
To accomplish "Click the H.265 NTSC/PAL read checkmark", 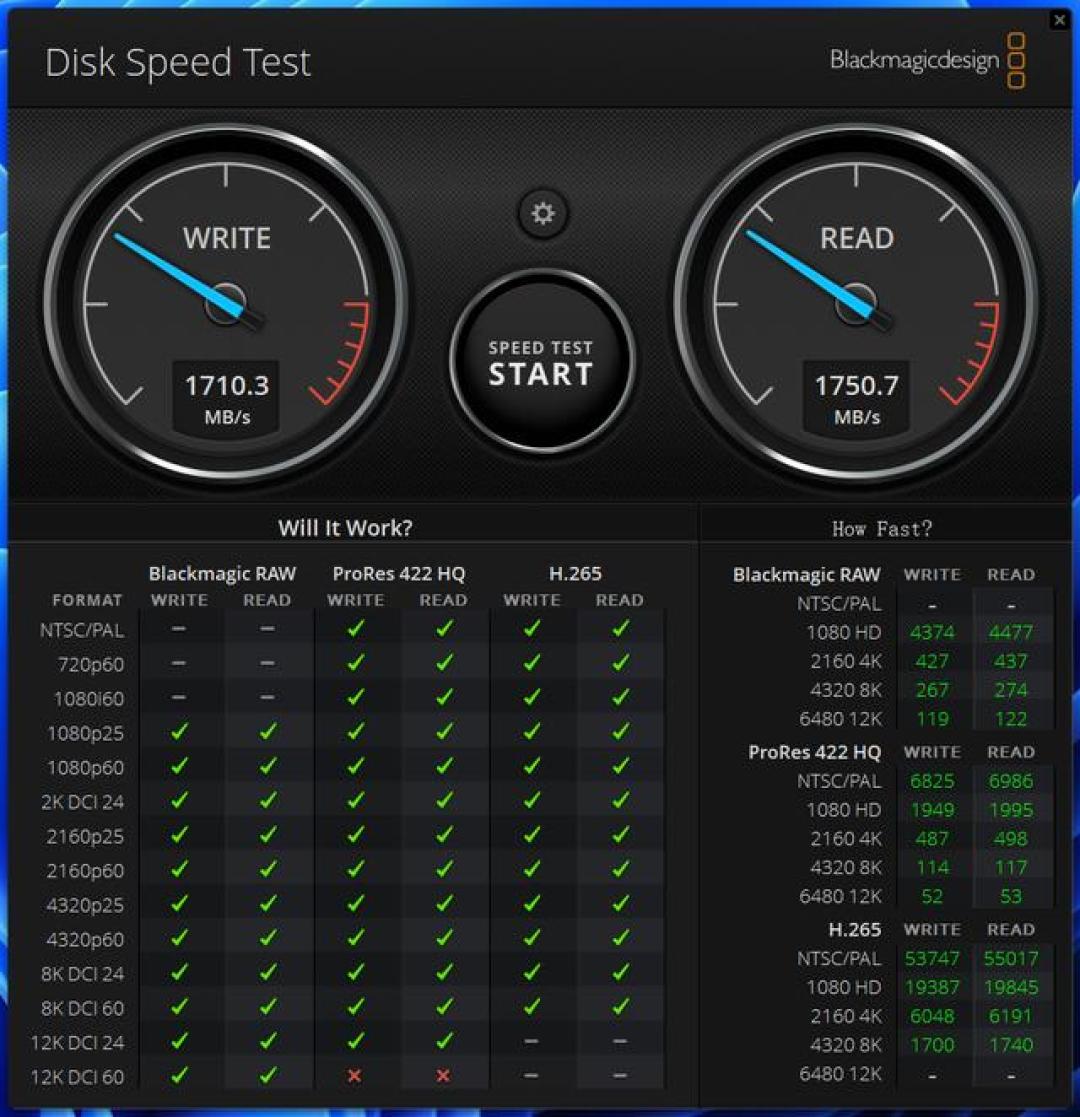I will click(x=621, y=628).
